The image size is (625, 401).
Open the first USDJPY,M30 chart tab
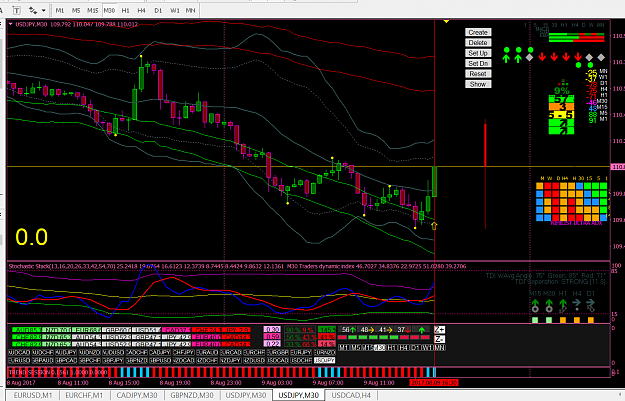click(x=246, y=395)
